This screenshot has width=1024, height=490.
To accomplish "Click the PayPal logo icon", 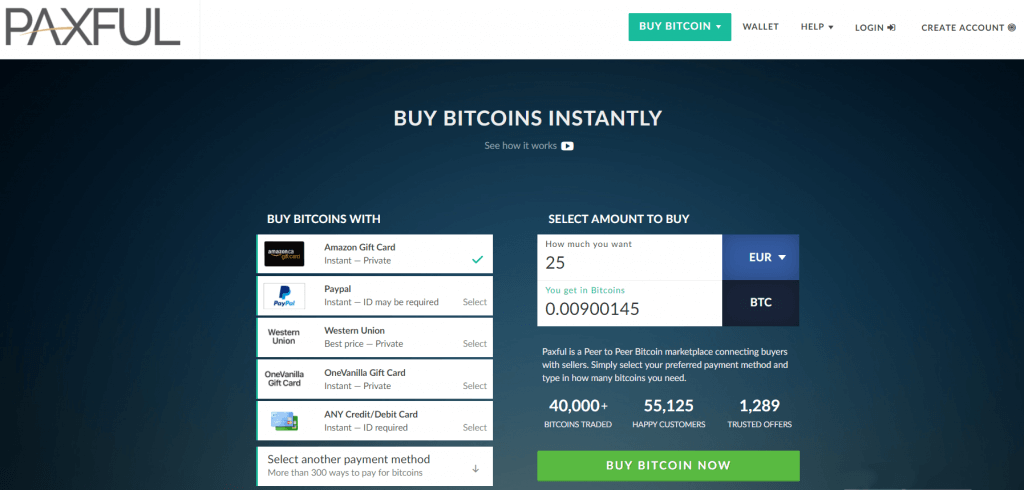I will (284, 296).
